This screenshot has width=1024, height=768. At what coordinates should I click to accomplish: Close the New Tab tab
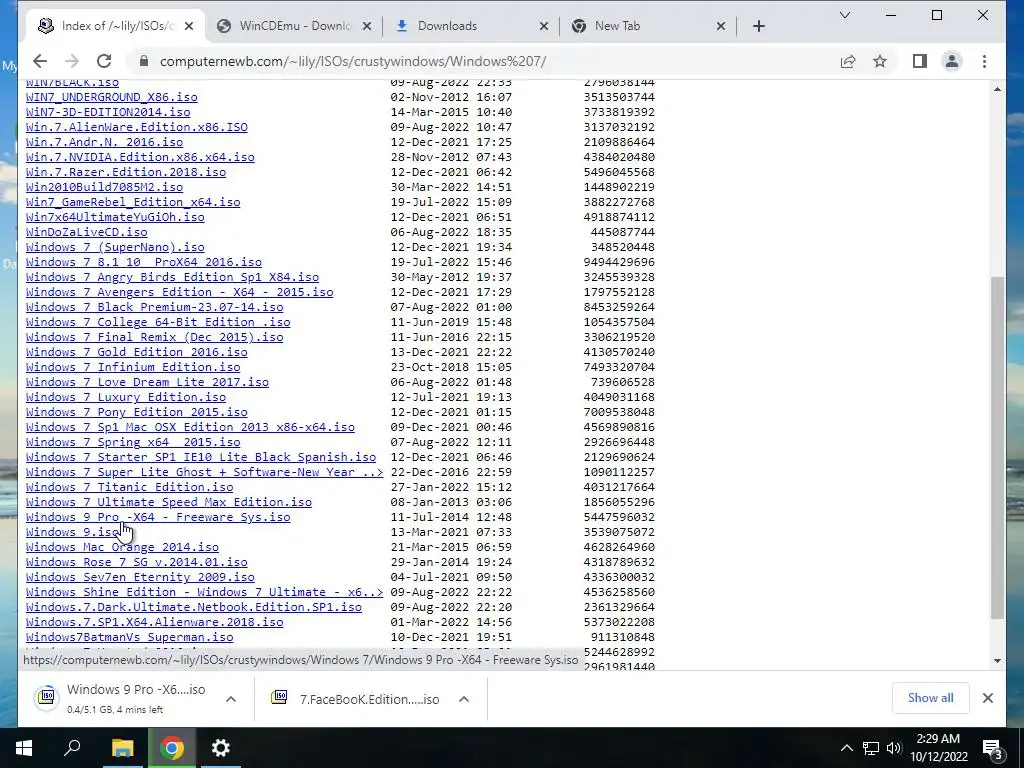tap(720, 26)
